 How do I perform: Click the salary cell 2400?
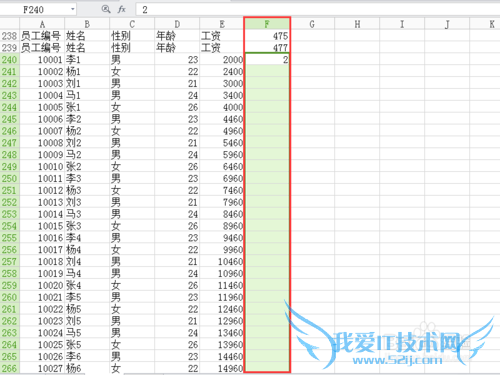tap(222, 72)
